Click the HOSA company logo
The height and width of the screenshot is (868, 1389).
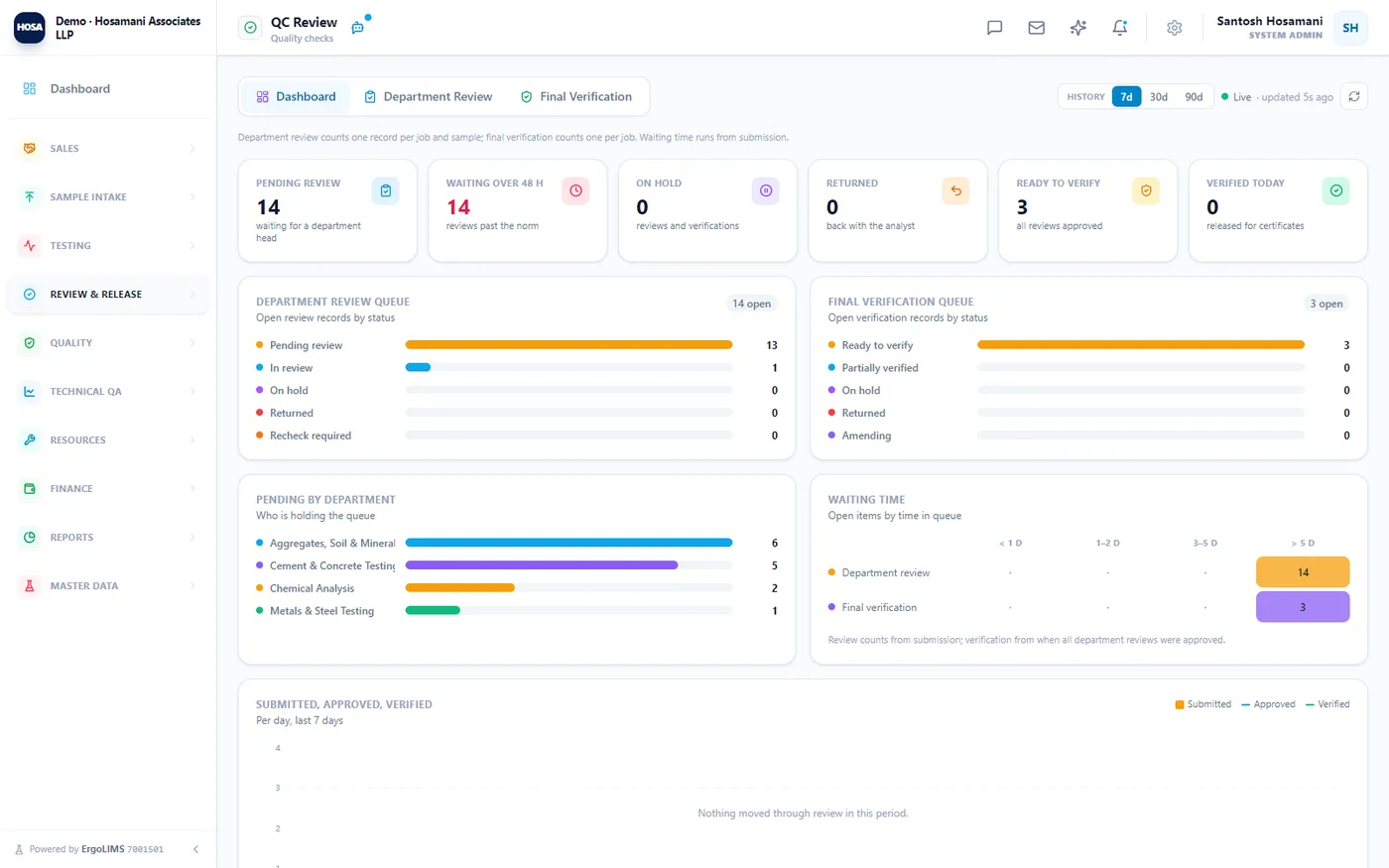[x=30, y=28]
